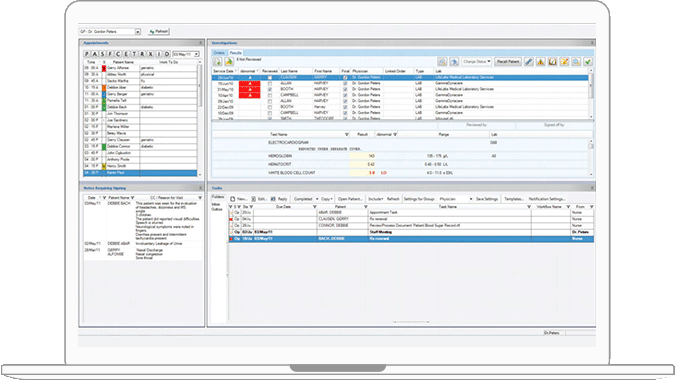Image resolution: width=675 pixels, height=380 pixels.
Task: Click the orange status marker for Debbie Abar
Action: [104, 87]
